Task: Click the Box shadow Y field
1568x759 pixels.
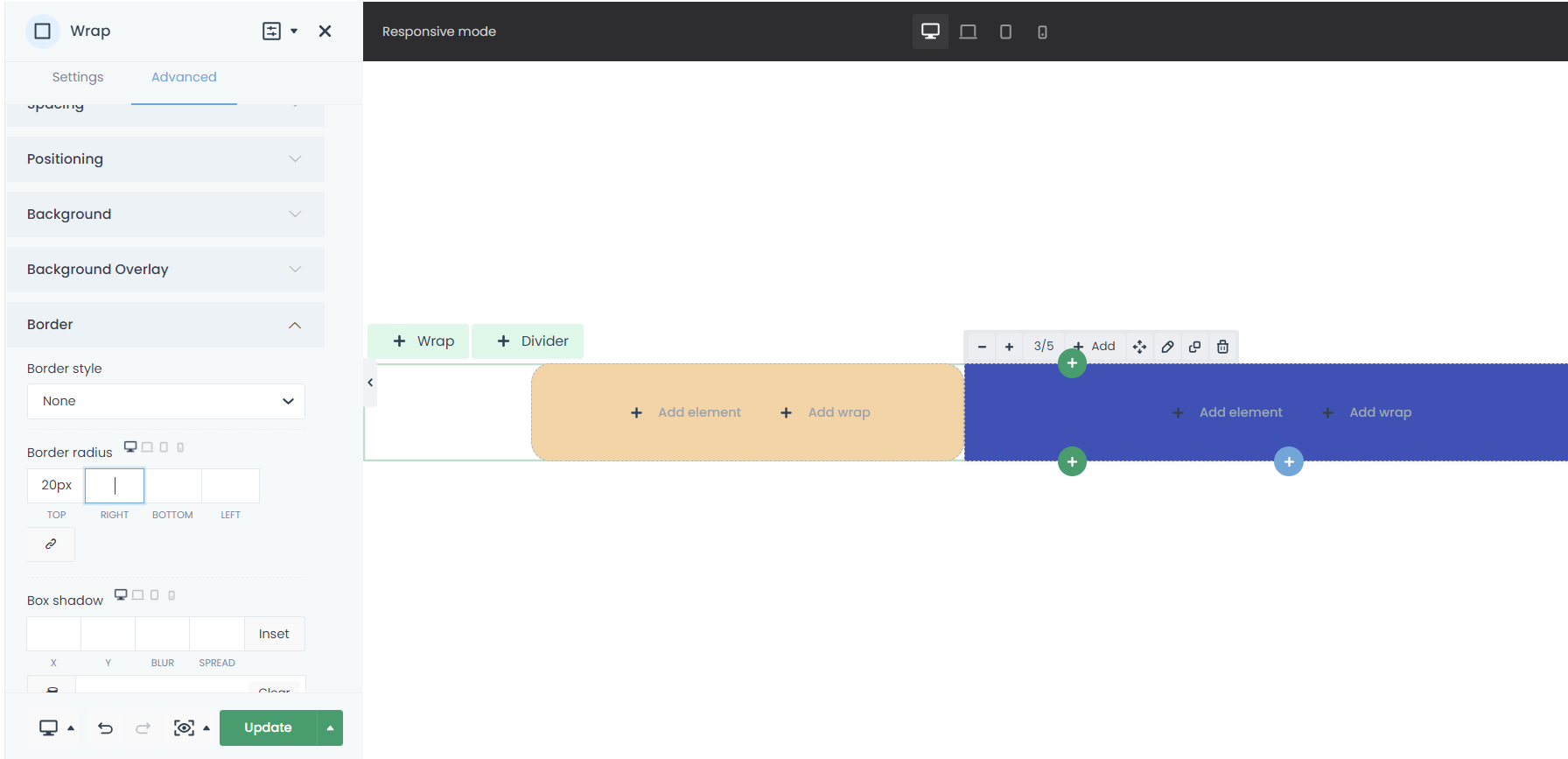Action: [108, 634]
